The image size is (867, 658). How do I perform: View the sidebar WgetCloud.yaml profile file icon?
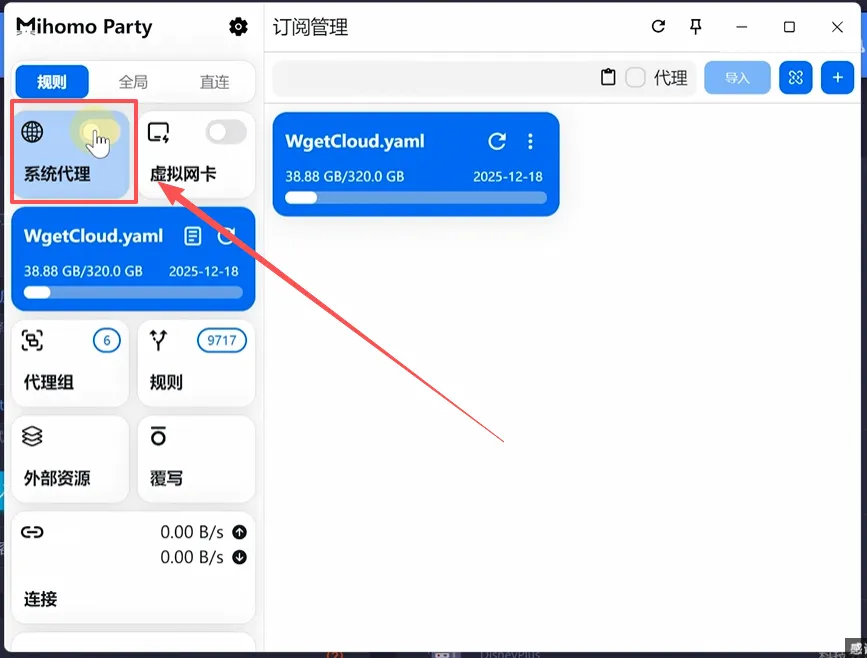pos(193,236)
